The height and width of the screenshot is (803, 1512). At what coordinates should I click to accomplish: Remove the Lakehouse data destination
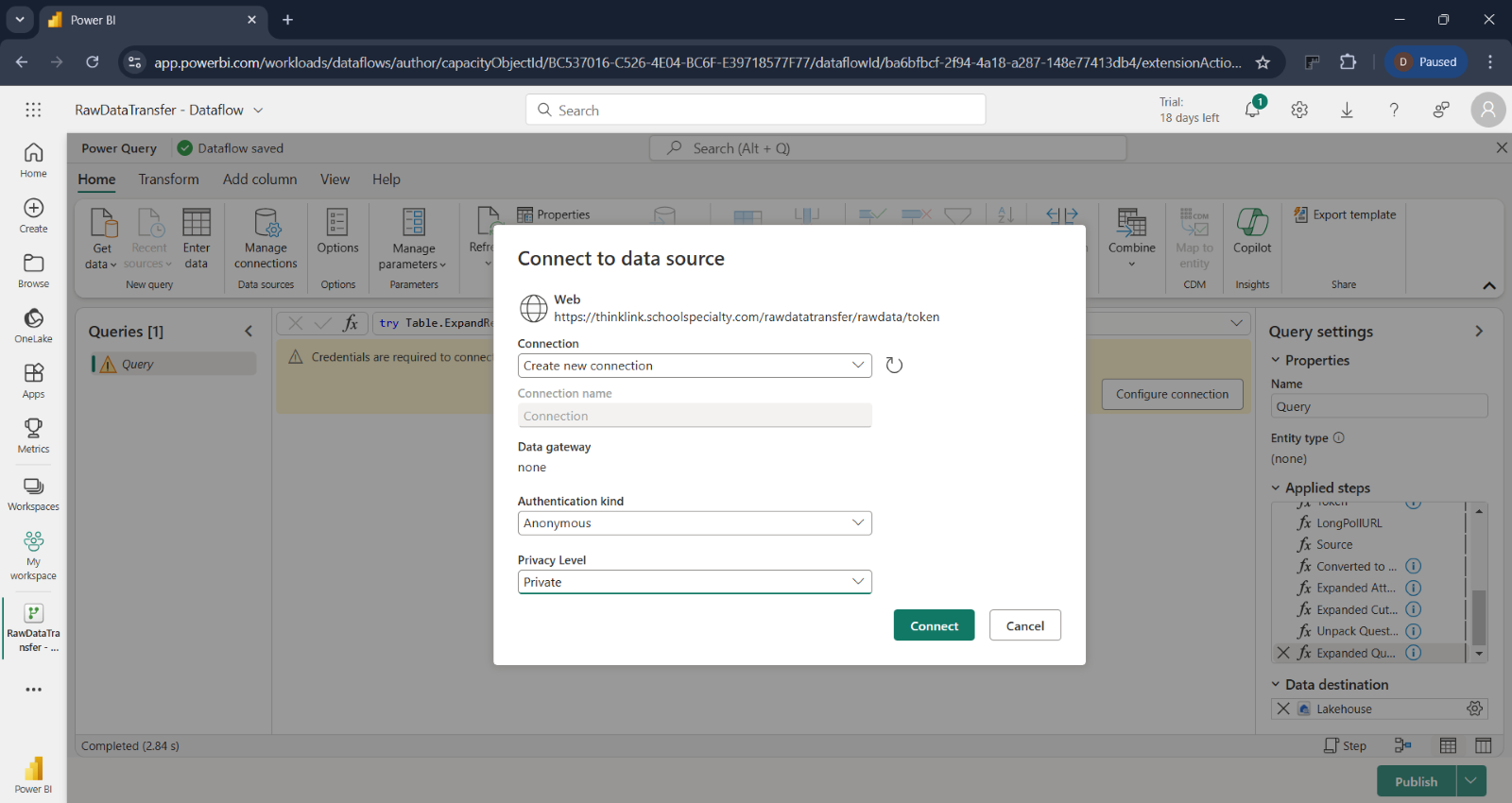tap(1282, 709)
